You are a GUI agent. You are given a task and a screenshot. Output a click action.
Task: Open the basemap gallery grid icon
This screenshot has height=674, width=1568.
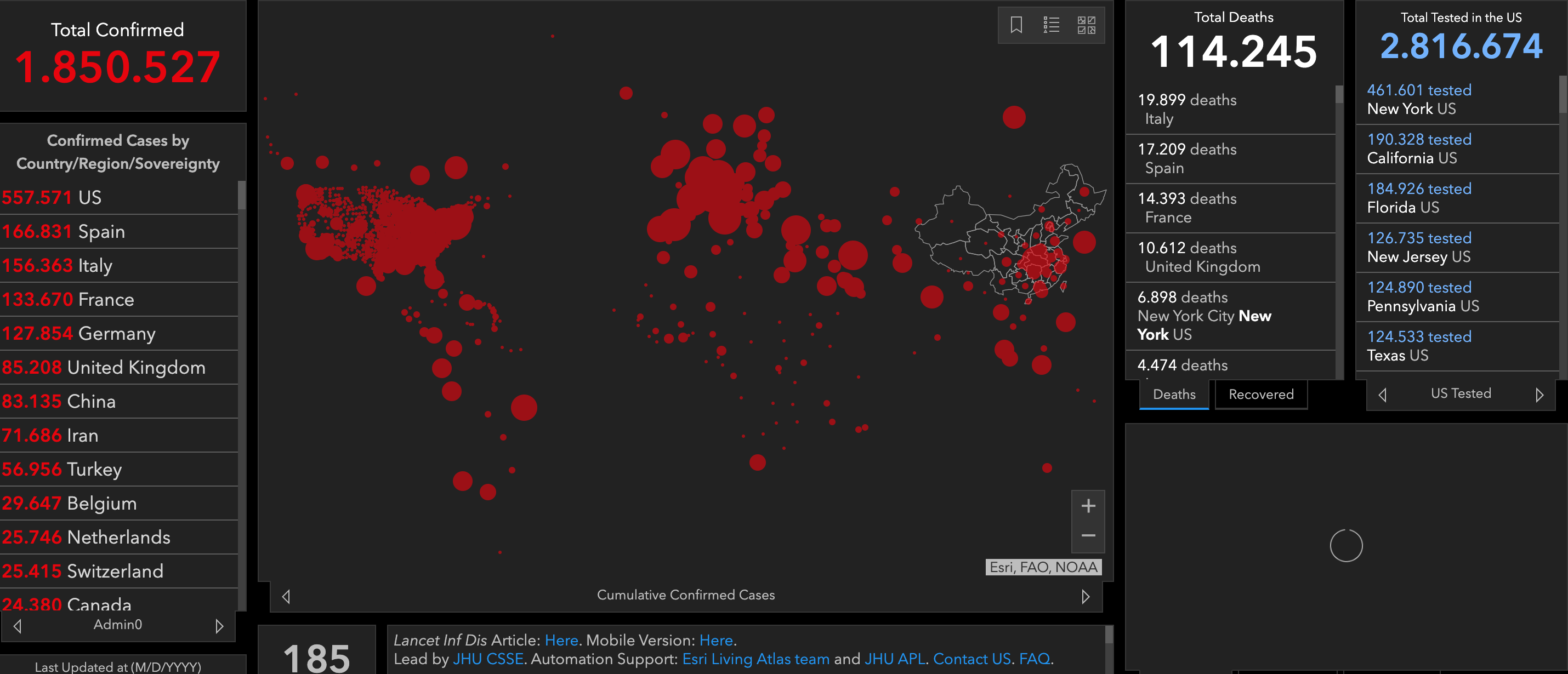pyautogui.click(x=1087, y=25)
